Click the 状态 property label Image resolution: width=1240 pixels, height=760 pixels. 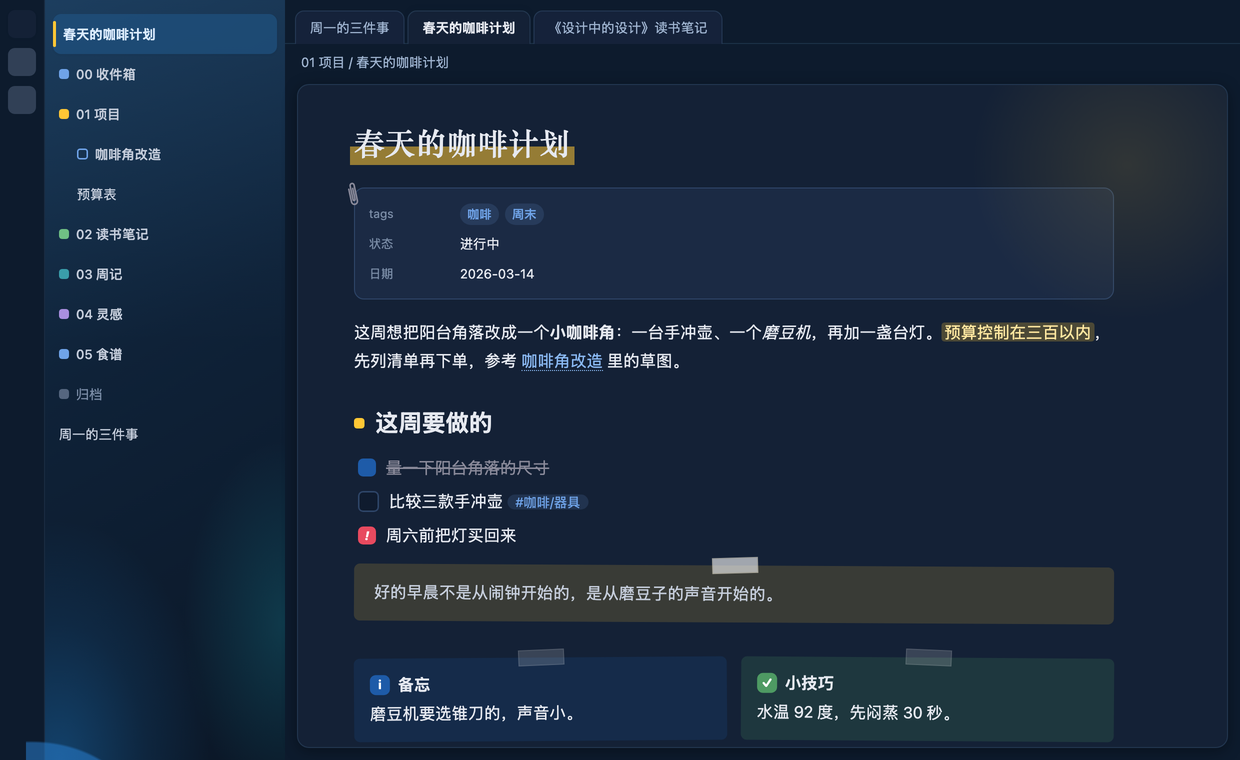pos(381,244)
